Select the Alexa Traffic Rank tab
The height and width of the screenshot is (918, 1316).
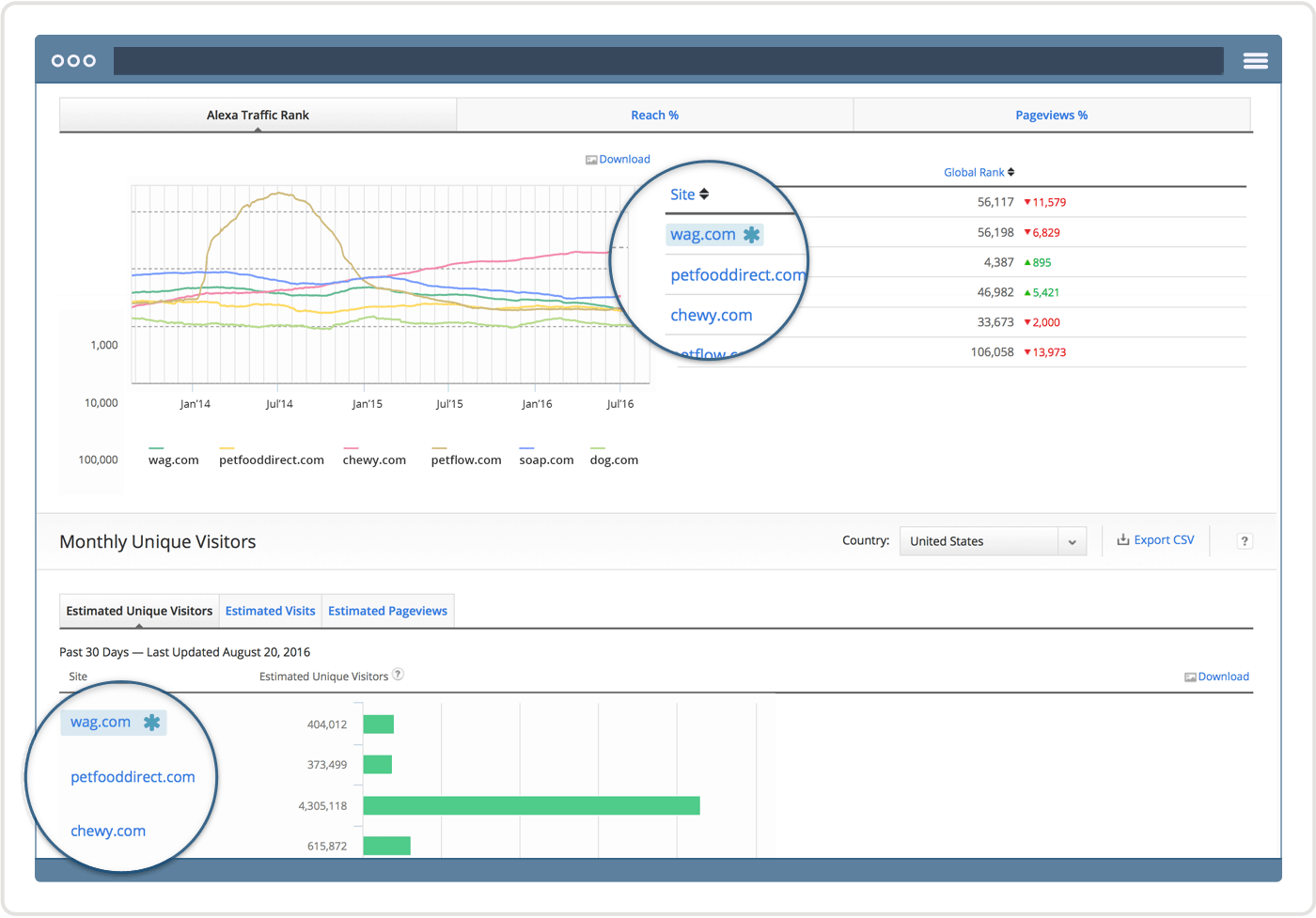258,115
